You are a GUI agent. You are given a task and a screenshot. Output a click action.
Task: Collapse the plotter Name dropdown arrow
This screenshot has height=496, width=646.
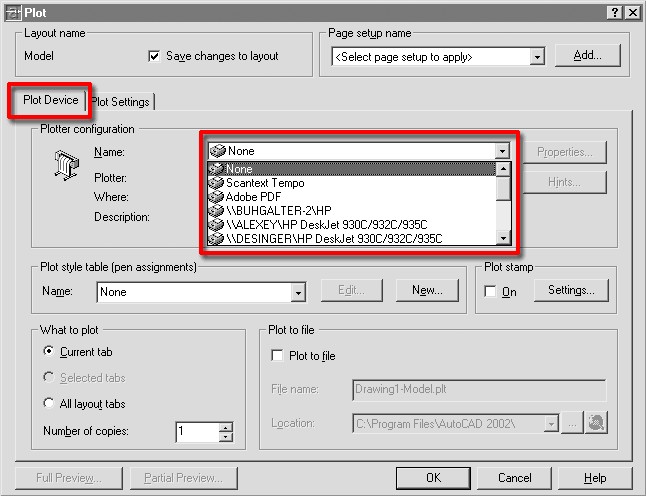coord(502,151)
